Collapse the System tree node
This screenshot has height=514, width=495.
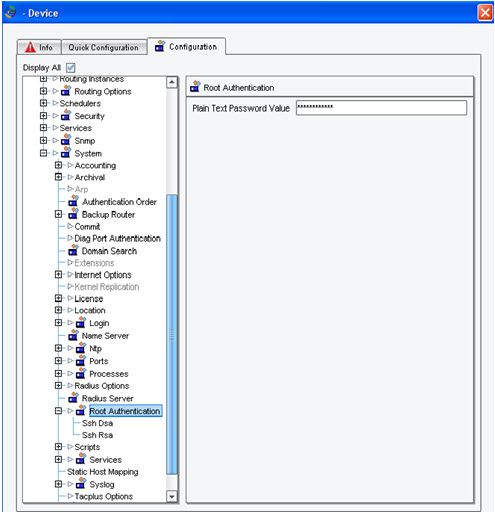[x=43, y=153]
